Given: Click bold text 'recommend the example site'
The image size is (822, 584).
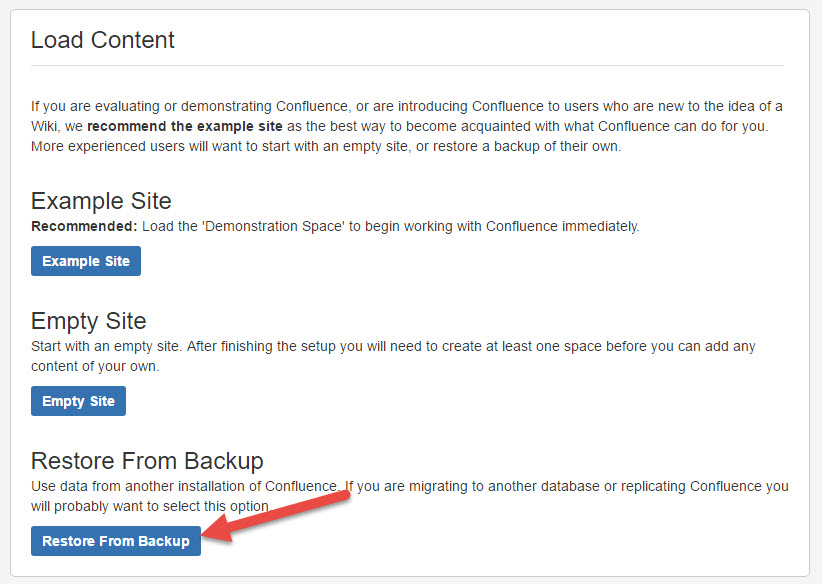Looking at the screenshot, I should click(185, 126).
